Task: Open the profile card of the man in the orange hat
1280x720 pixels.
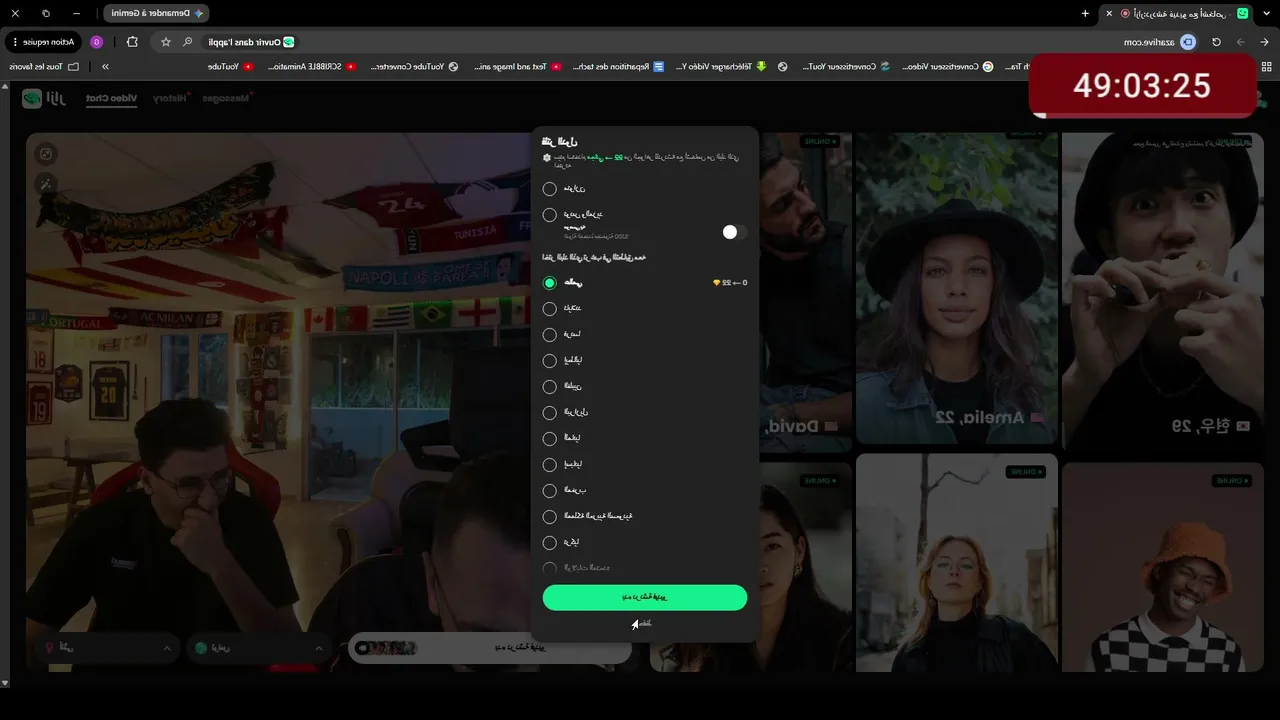Action: 1162,567
